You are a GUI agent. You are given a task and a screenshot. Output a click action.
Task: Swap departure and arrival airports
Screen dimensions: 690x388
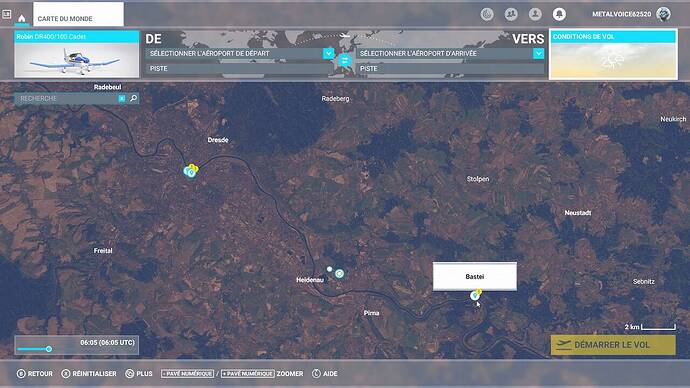[x=345, y=61]
